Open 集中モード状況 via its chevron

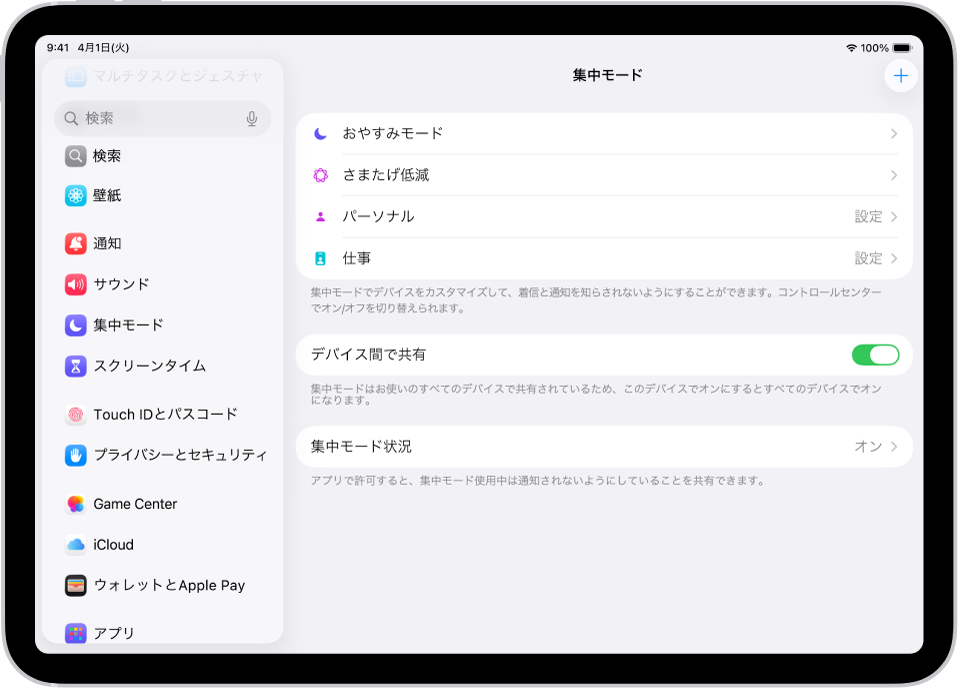(895, 447)
